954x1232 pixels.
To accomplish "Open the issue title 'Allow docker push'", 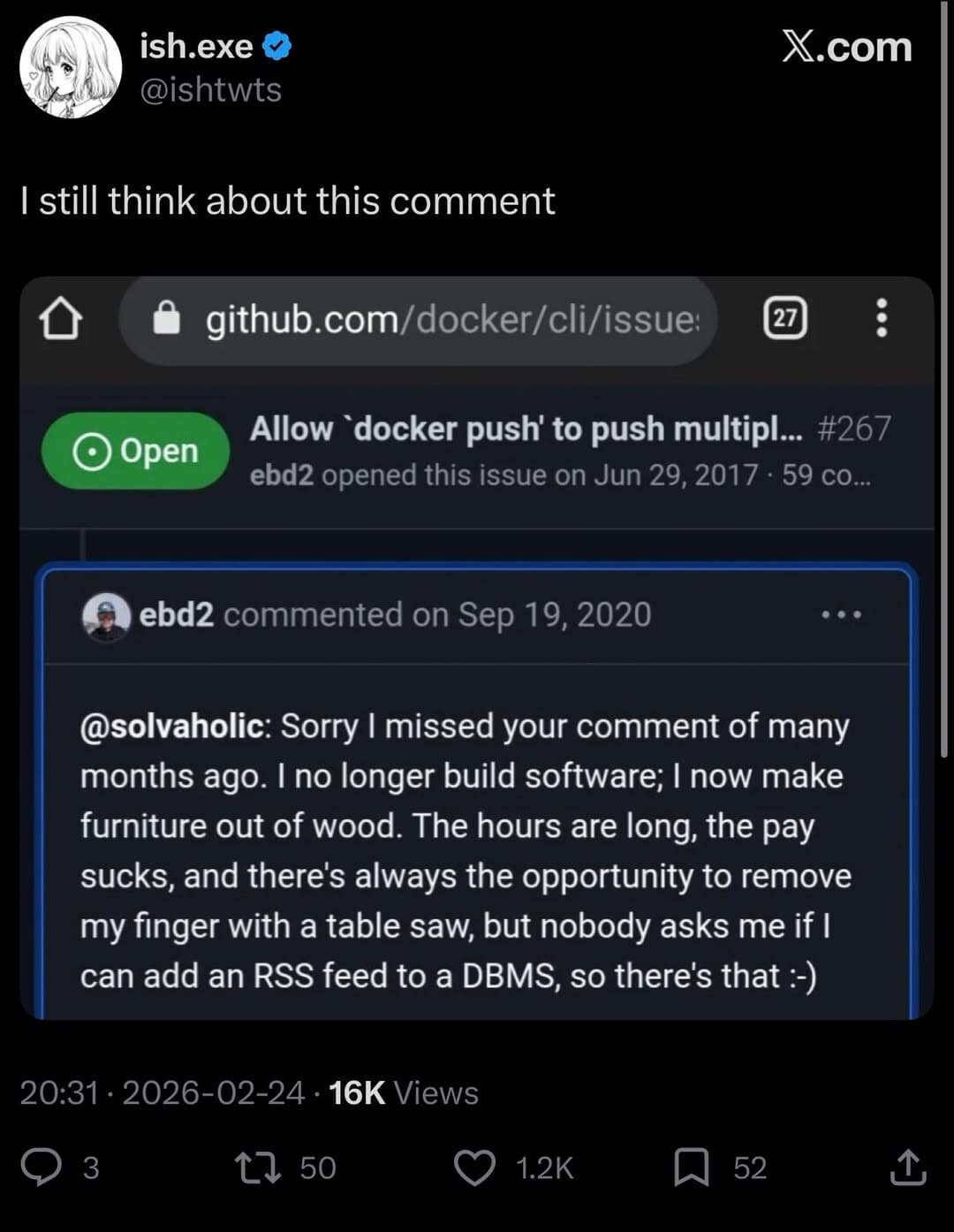I will click(x=526, y=430).
